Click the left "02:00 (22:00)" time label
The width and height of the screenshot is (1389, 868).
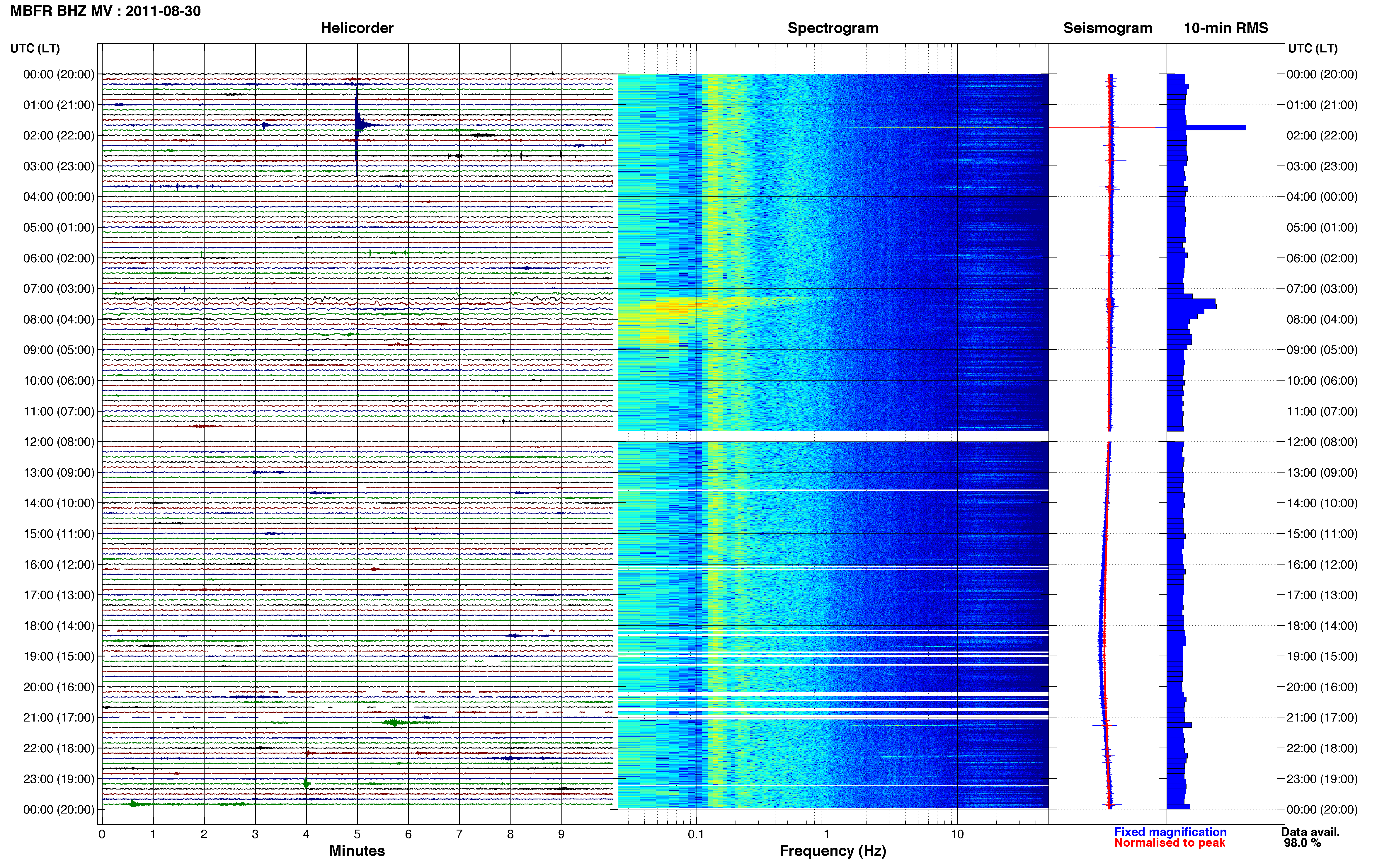[59, 135]
